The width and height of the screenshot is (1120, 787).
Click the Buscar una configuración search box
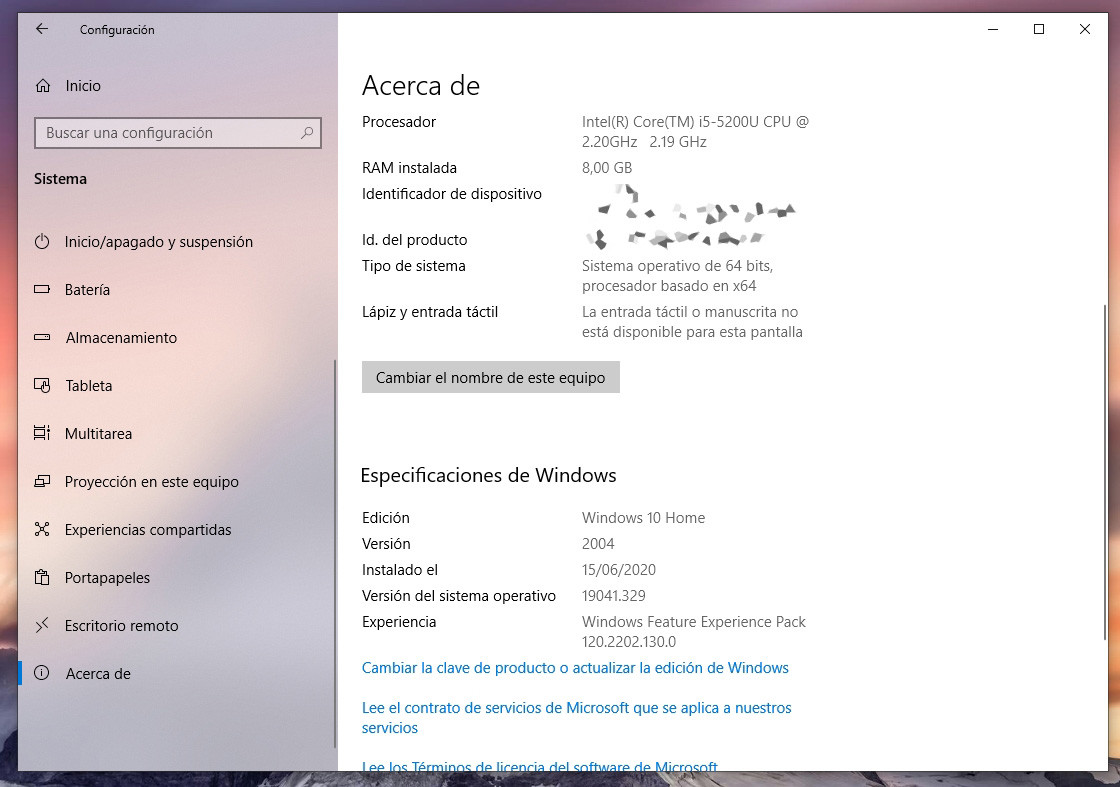click(178, 133)
